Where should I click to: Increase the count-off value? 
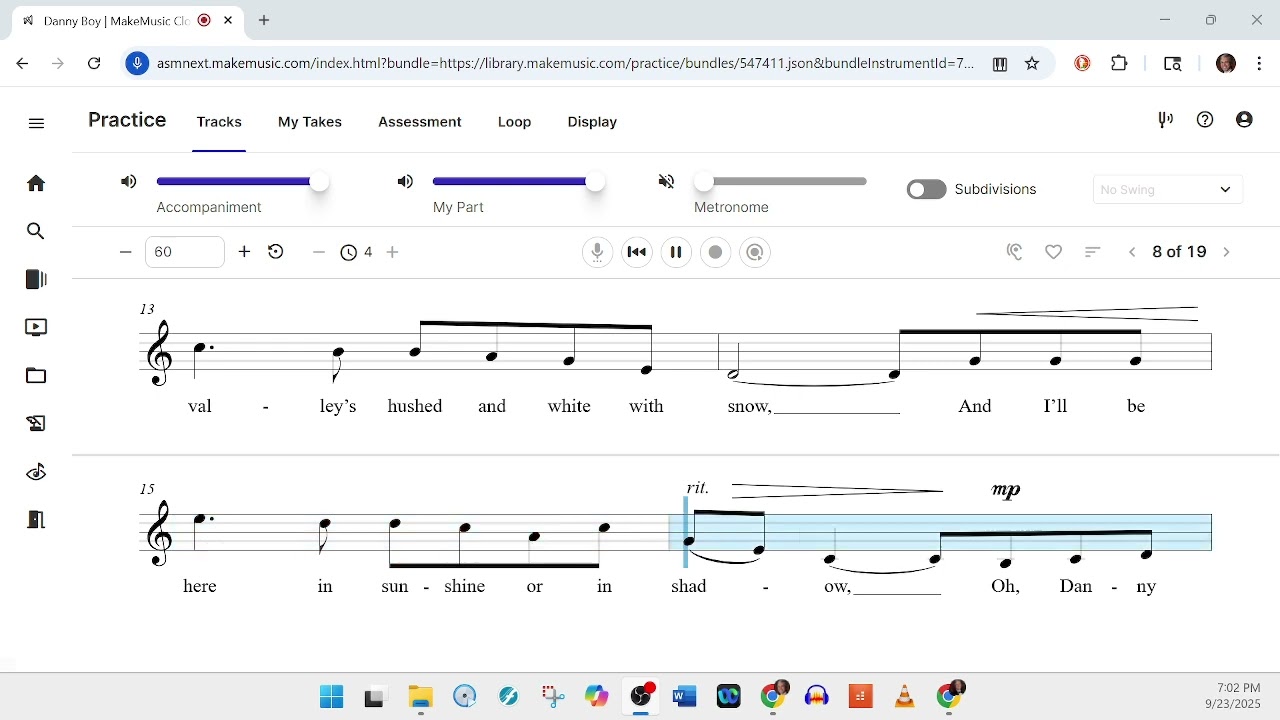[392, 252]
